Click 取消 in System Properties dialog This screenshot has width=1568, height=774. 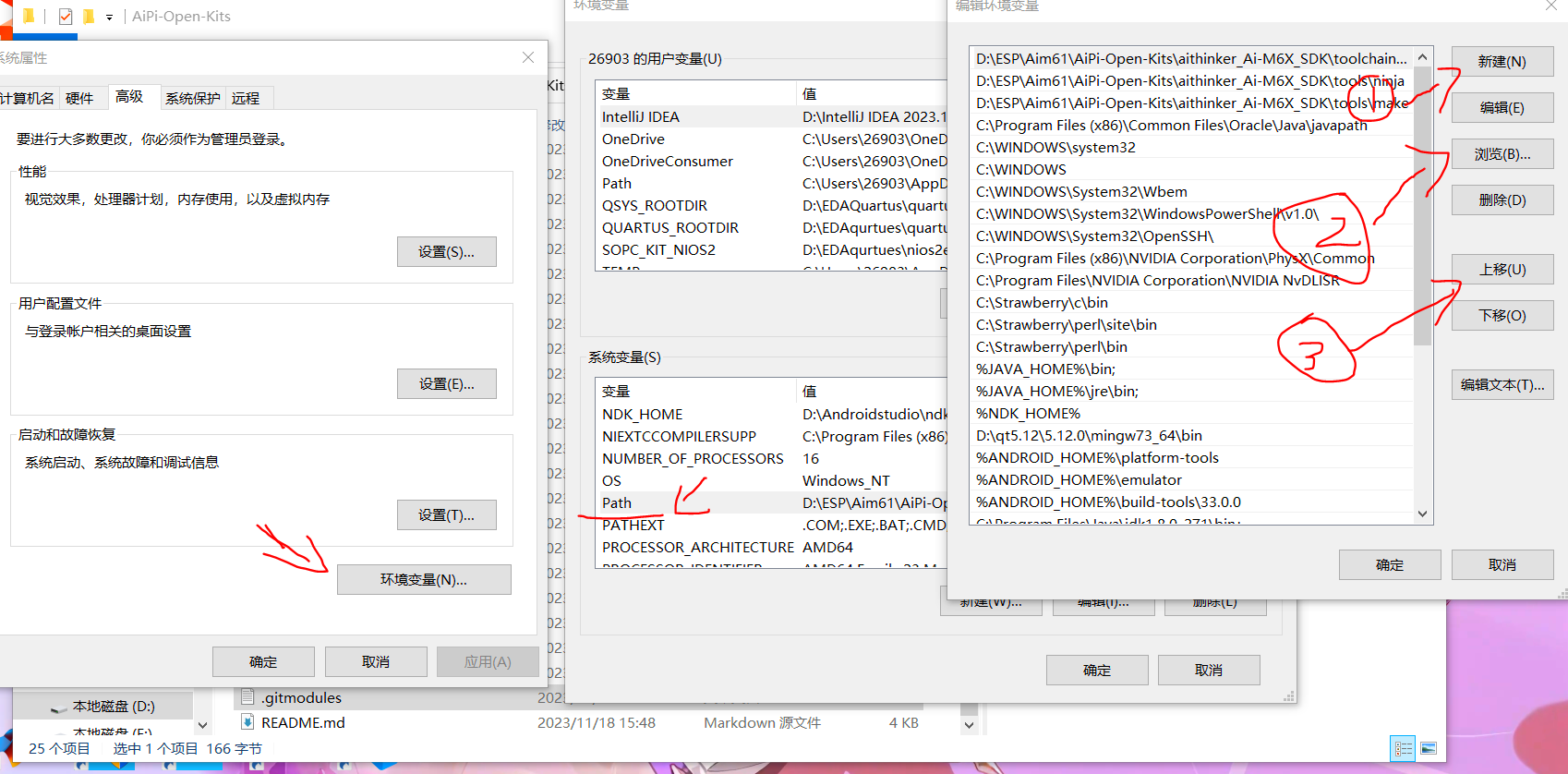point(376,662)
